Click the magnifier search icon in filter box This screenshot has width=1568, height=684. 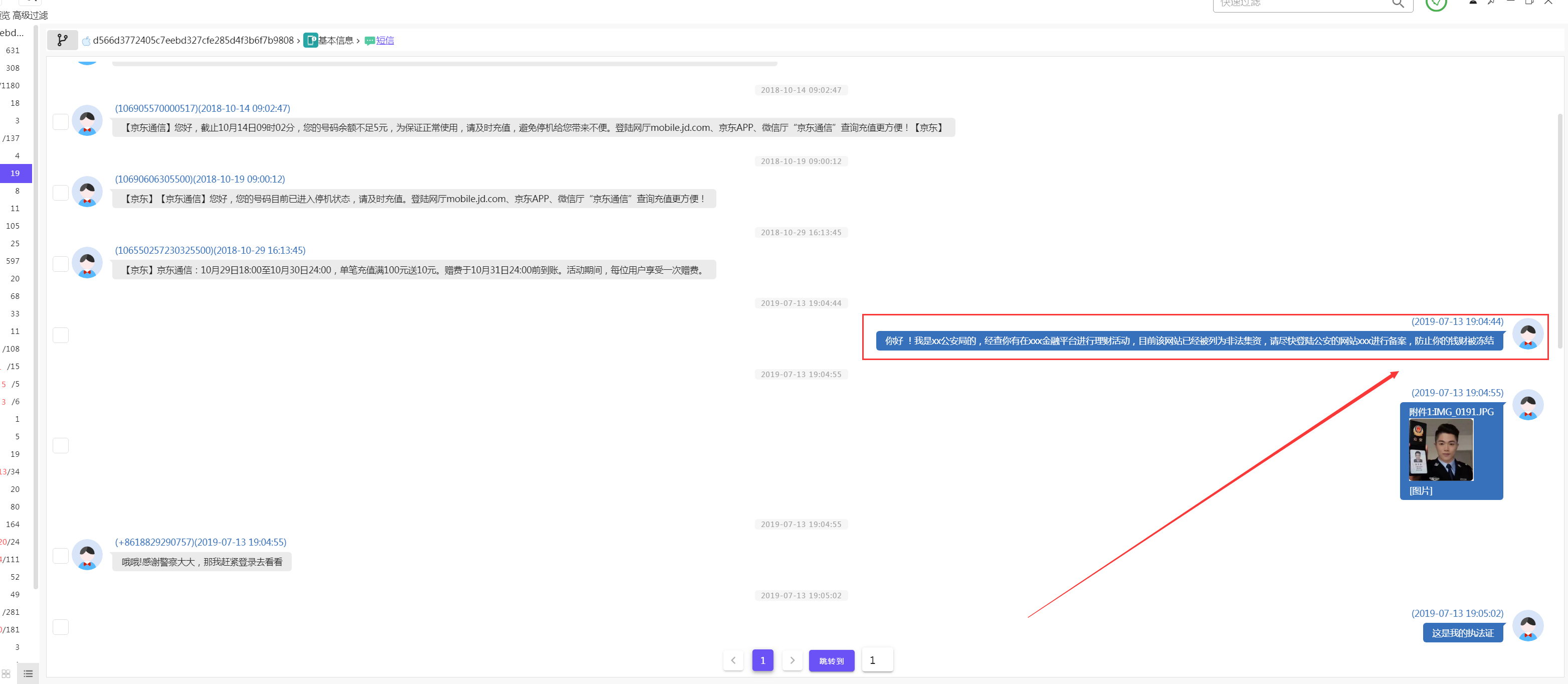[1398, 4]
